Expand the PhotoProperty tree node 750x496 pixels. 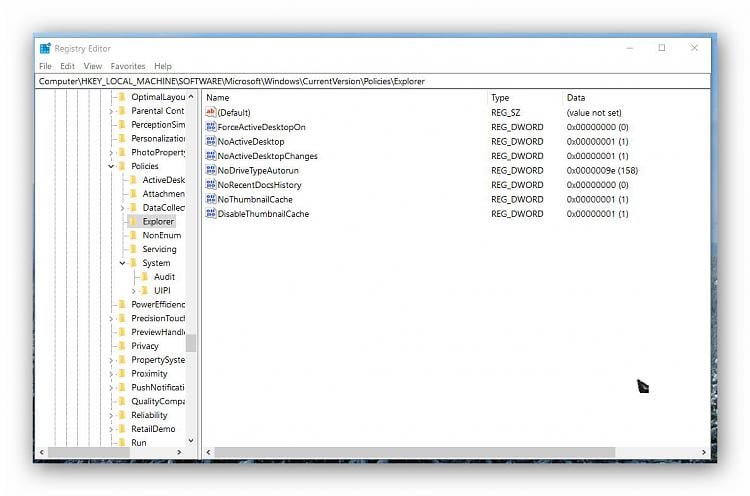[x=111, y=153]
